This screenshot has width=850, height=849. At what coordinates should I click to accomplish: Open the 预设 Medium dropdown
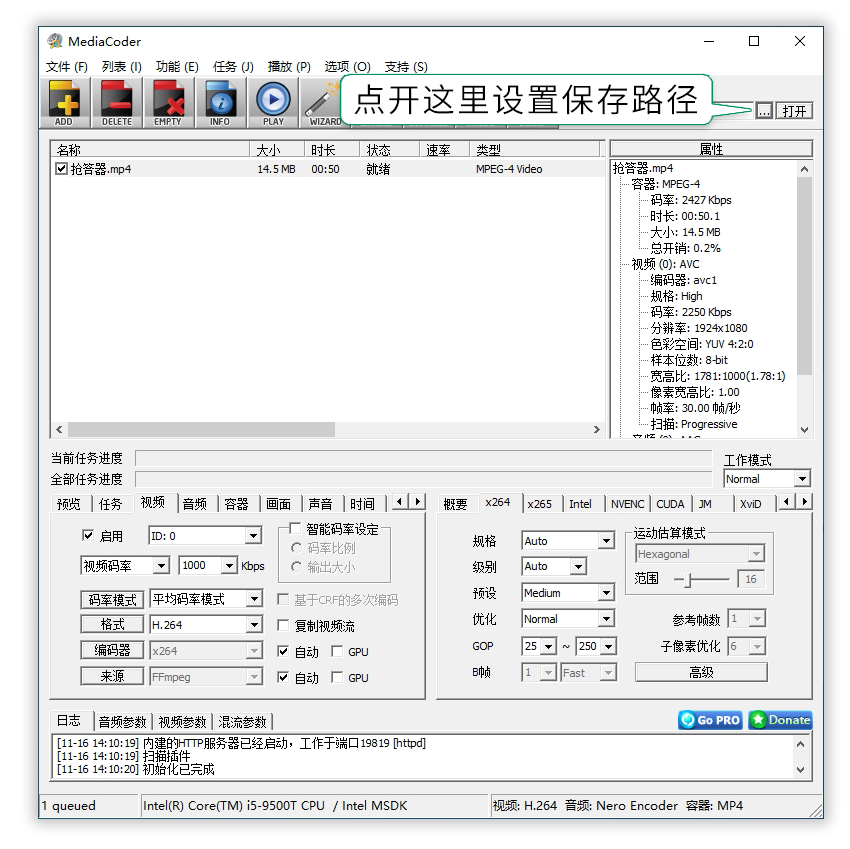[568, 593]
